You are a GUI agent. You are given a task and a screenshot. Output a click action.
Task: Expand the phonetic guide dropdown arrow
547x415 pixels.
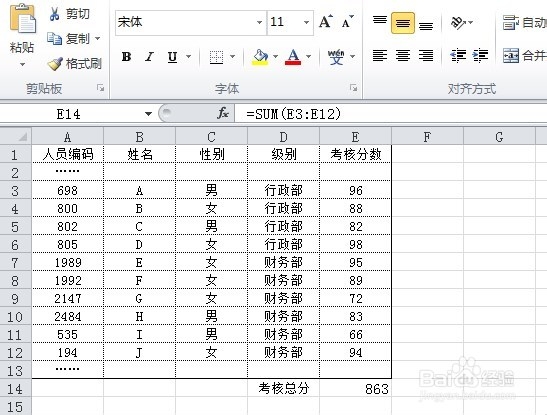352,56
